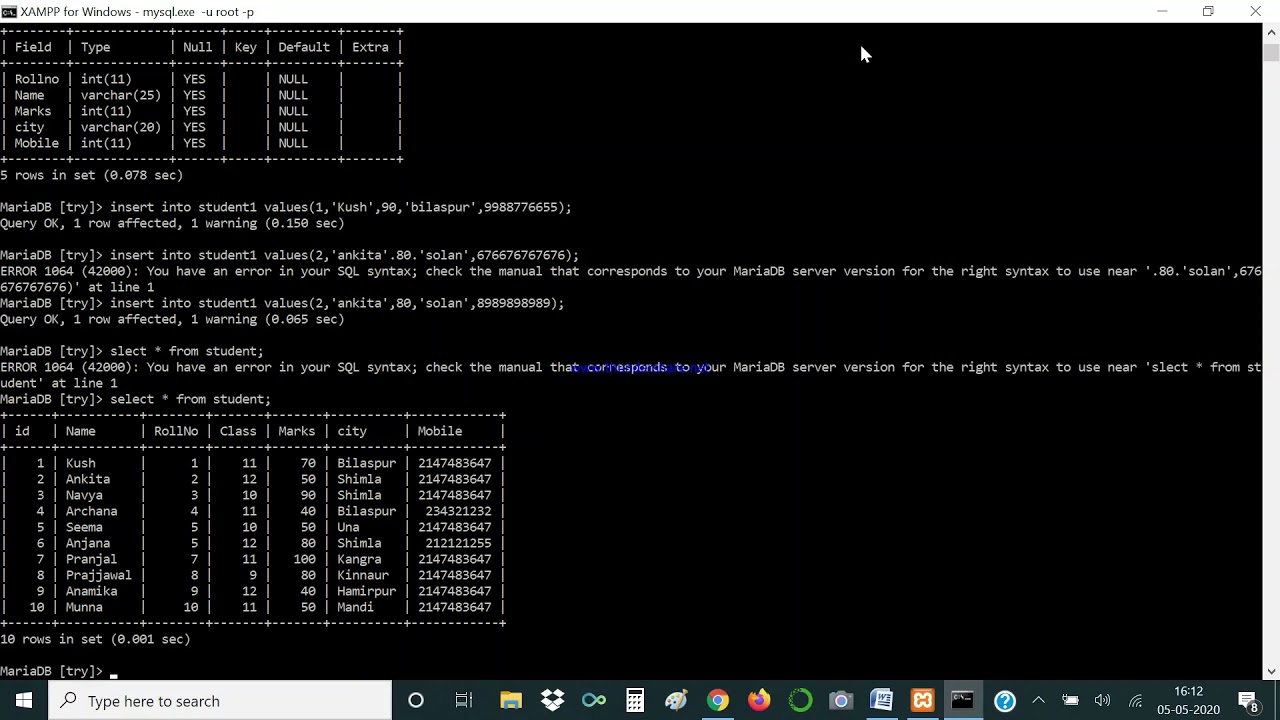Viewport: 1280px width, 720px height.
Task: Click the Extra column header
Action: (370, 47)
